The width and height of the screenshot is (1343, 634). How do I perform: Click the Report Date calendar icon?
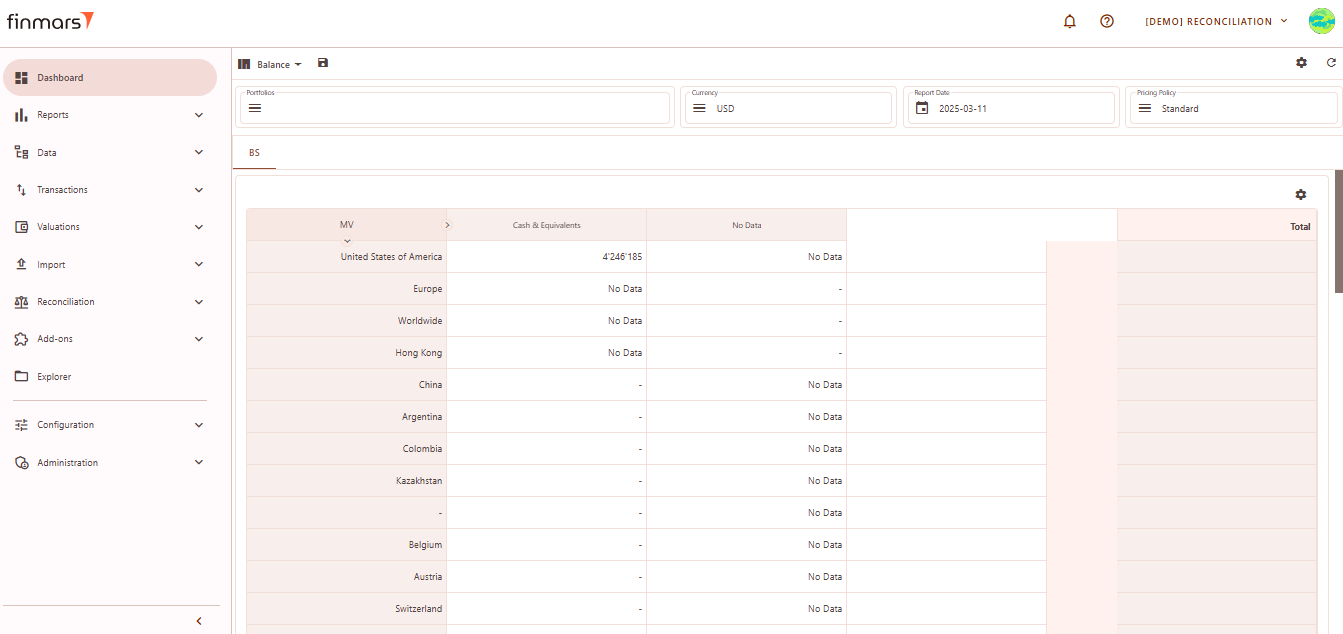[x=922, y=108]
